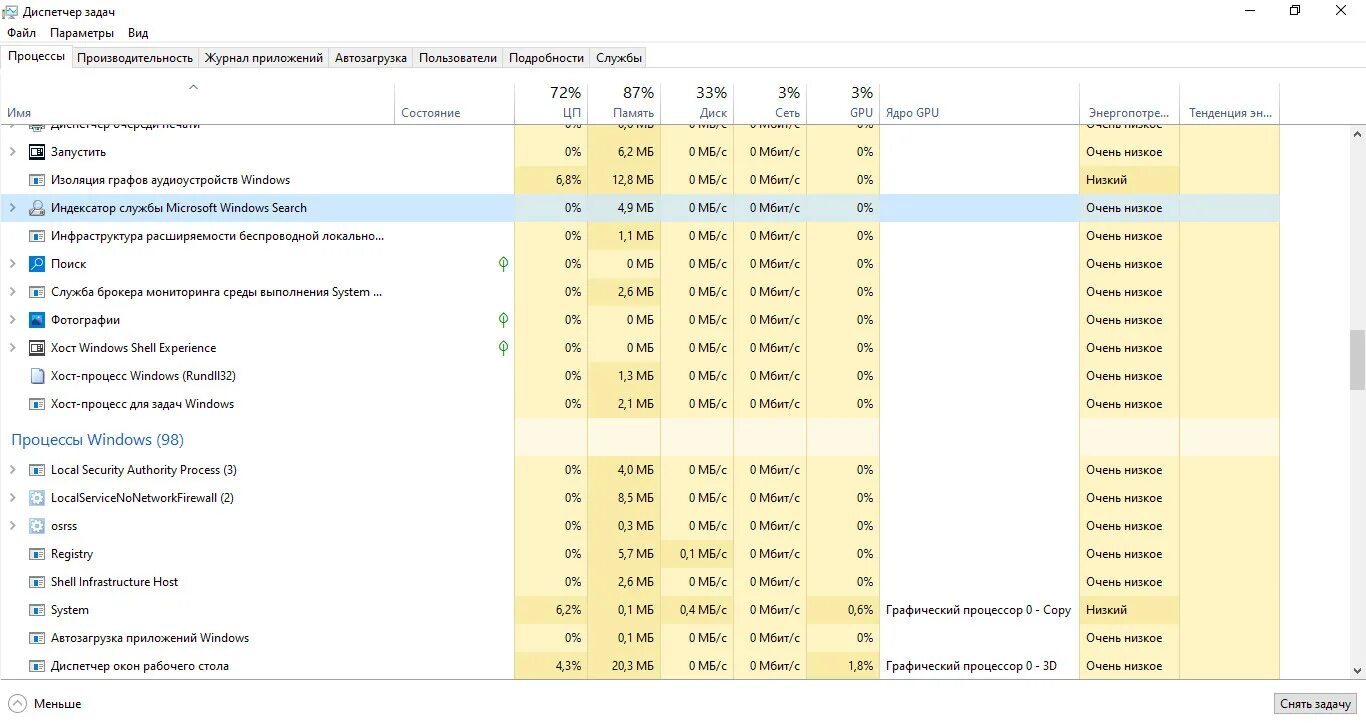Switch to the Пользователи tab
Image resolution: width=1366 pixels, height=728 pixels.
(x=458, y=58)
